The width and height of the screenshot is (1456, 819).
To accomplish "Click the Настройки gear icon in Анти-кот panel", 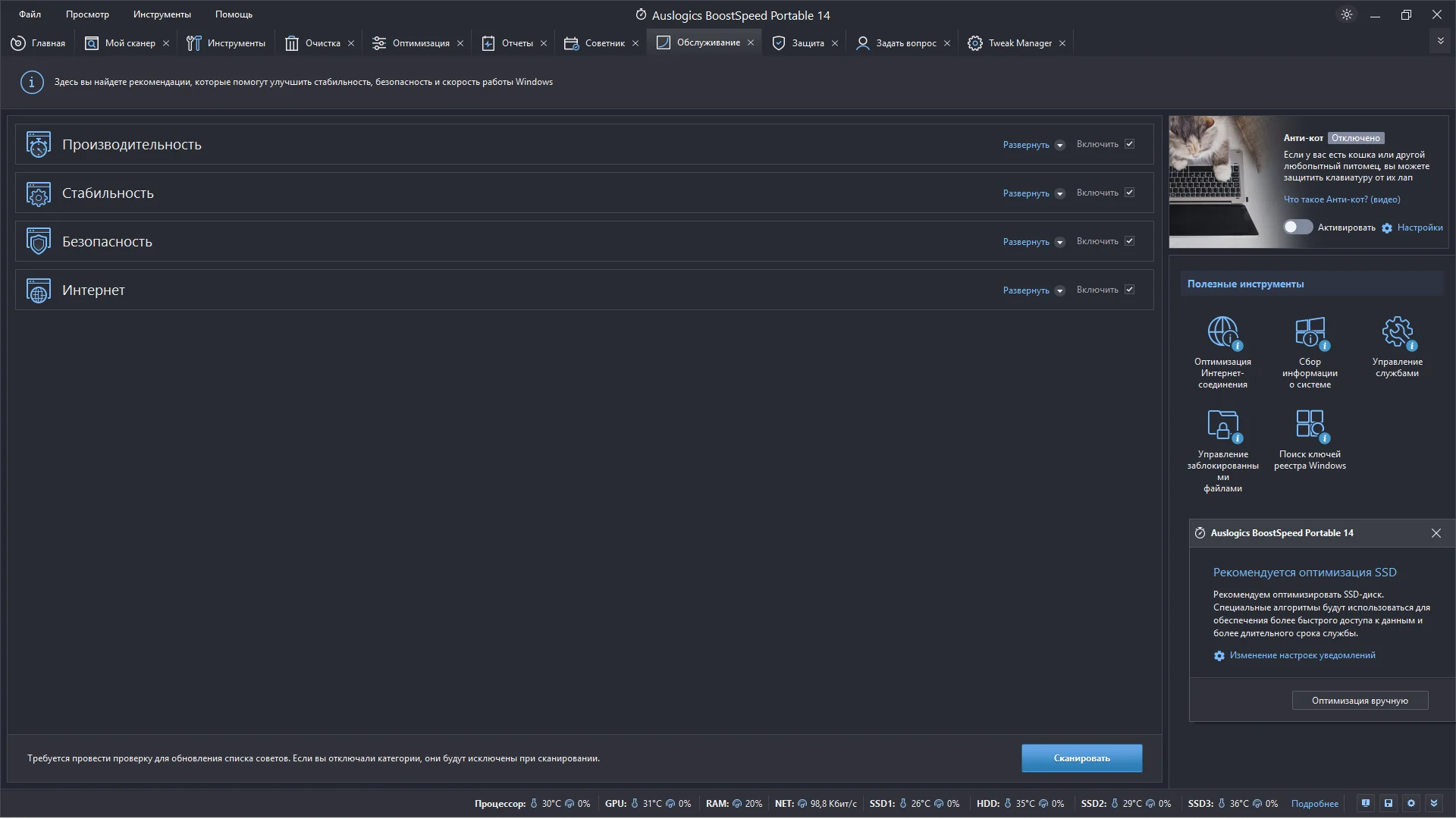I will 1387,227.
